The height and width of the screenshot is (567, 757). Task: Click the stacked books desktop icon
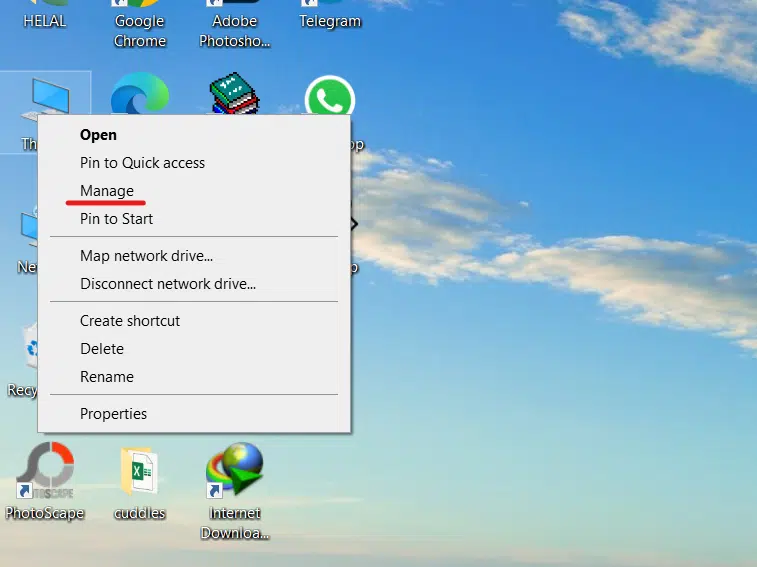pos(235,94)
